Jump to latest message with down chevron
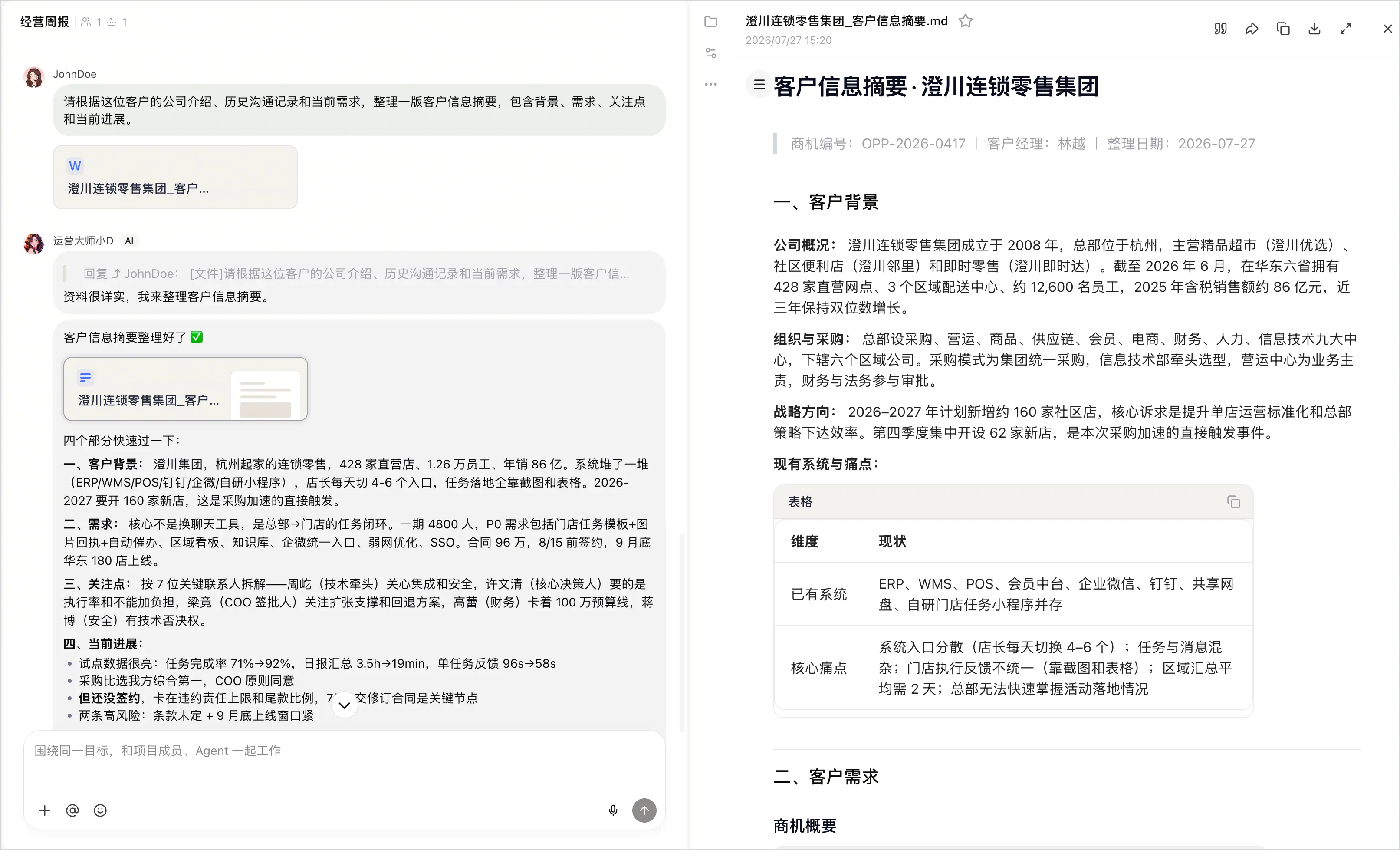The image size is (1400, 850). pos(344,705)
